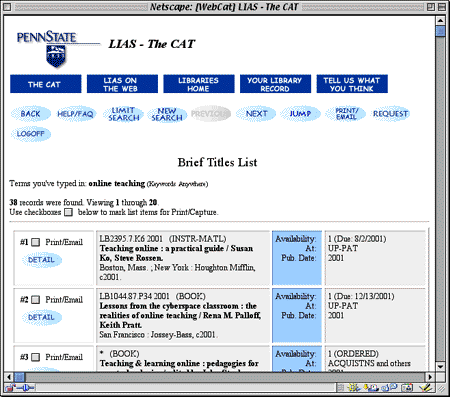The image size is (450, 397).
Task: Click LOGOFF
Action: 31,134
